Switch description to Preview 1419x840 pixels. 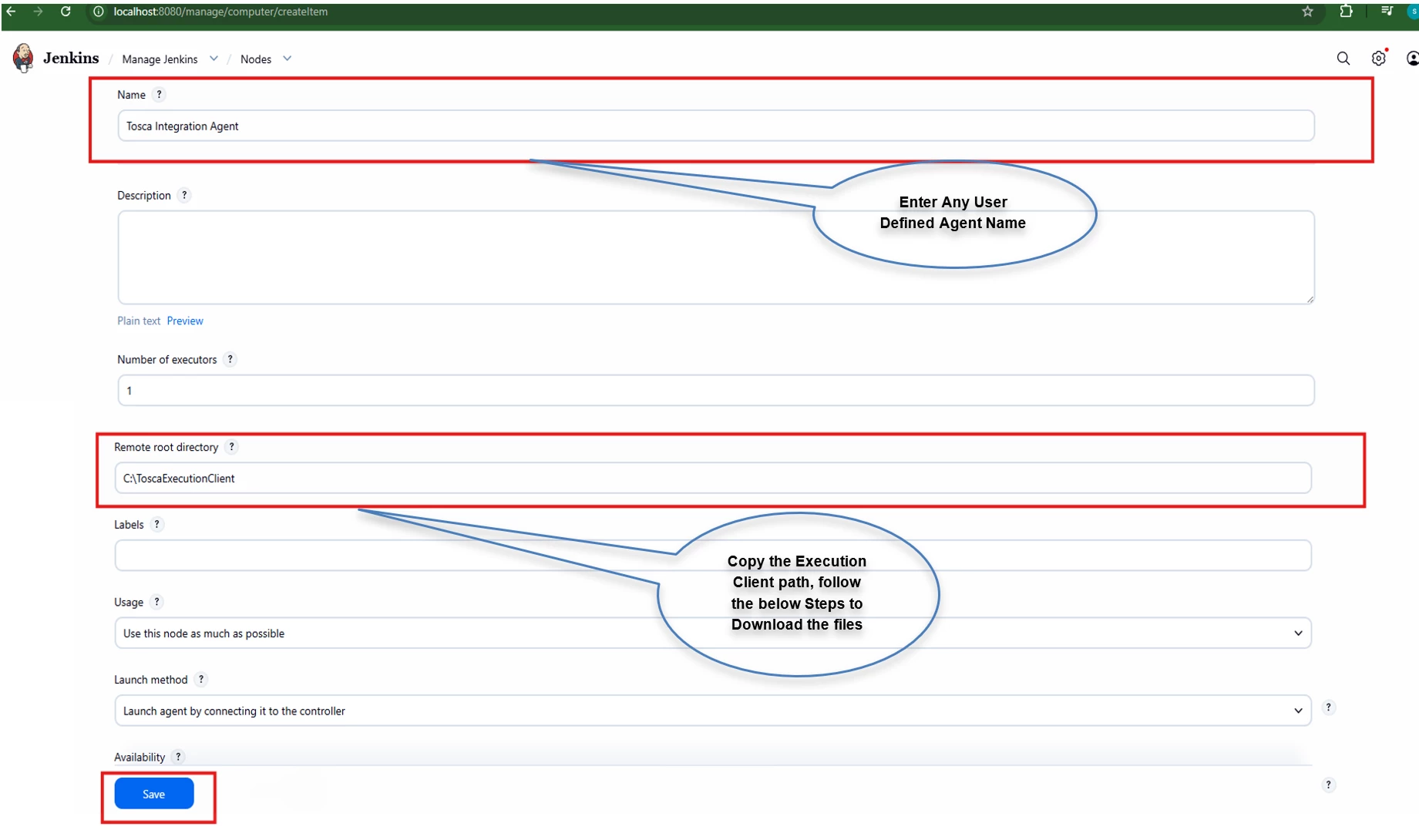click(185, 321)
